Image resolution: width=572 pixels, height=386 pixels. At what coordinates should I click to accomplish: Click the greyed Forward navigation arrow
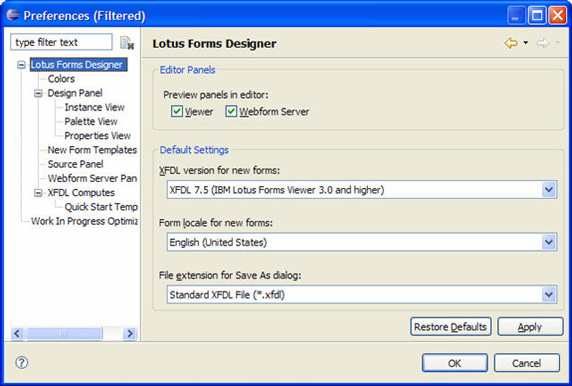(543, 43)
